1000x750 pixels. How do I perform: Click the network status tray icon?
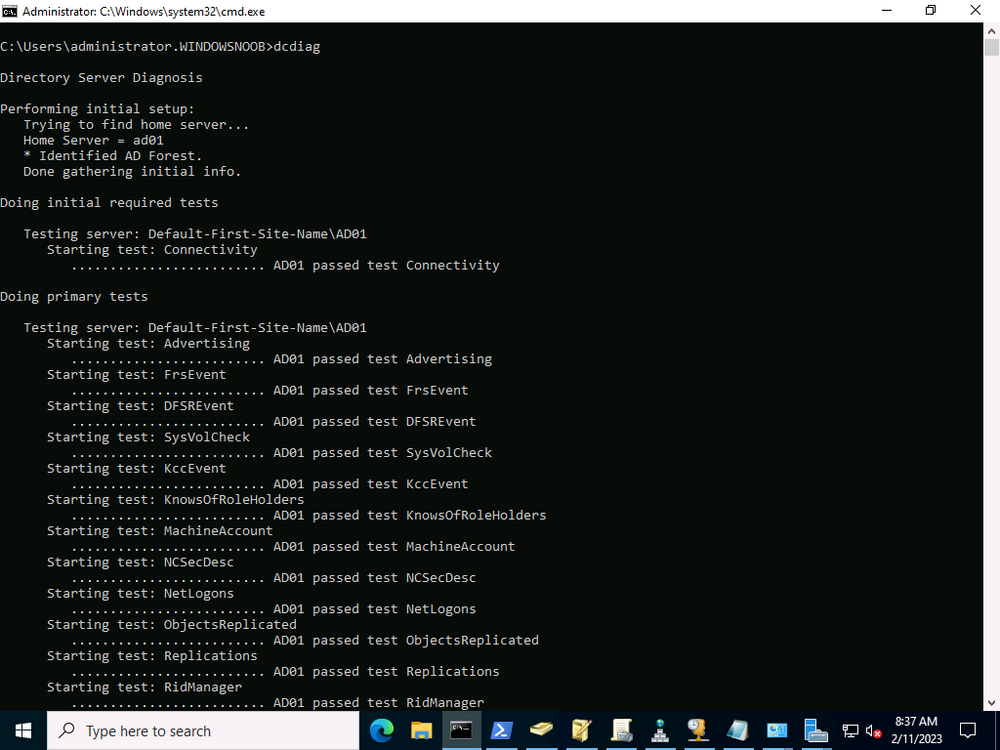click(850, 730)
